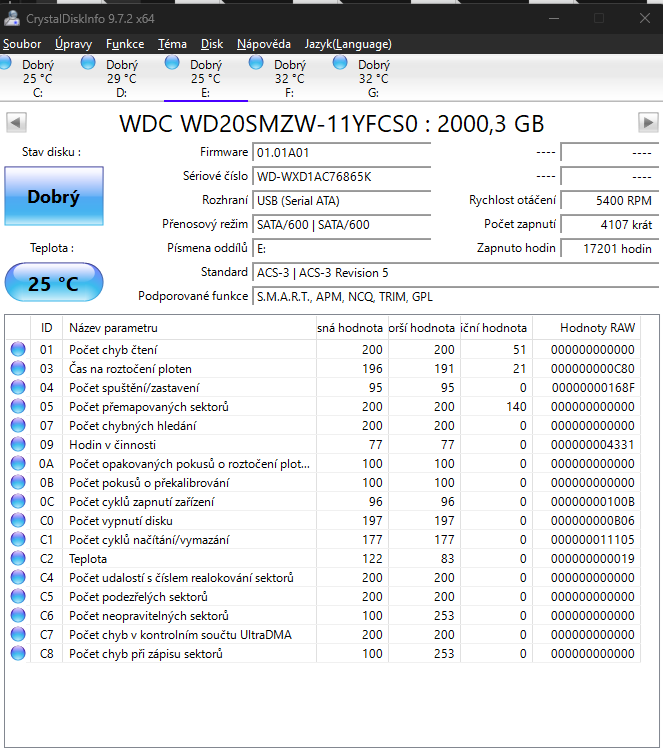Click status orb for attribute 0B
The image size is (663, 752).
click(18, 482)
